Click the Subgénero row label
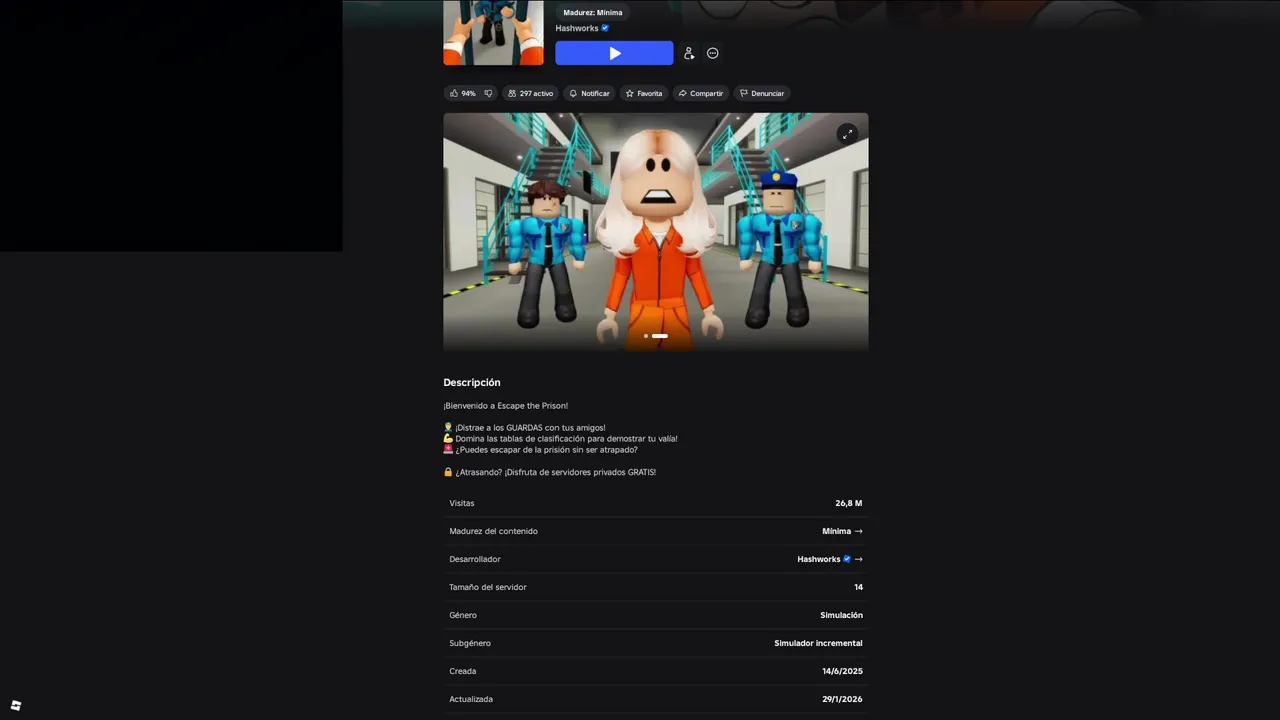This screenshot has width=1280, height=720. point(470,643)
